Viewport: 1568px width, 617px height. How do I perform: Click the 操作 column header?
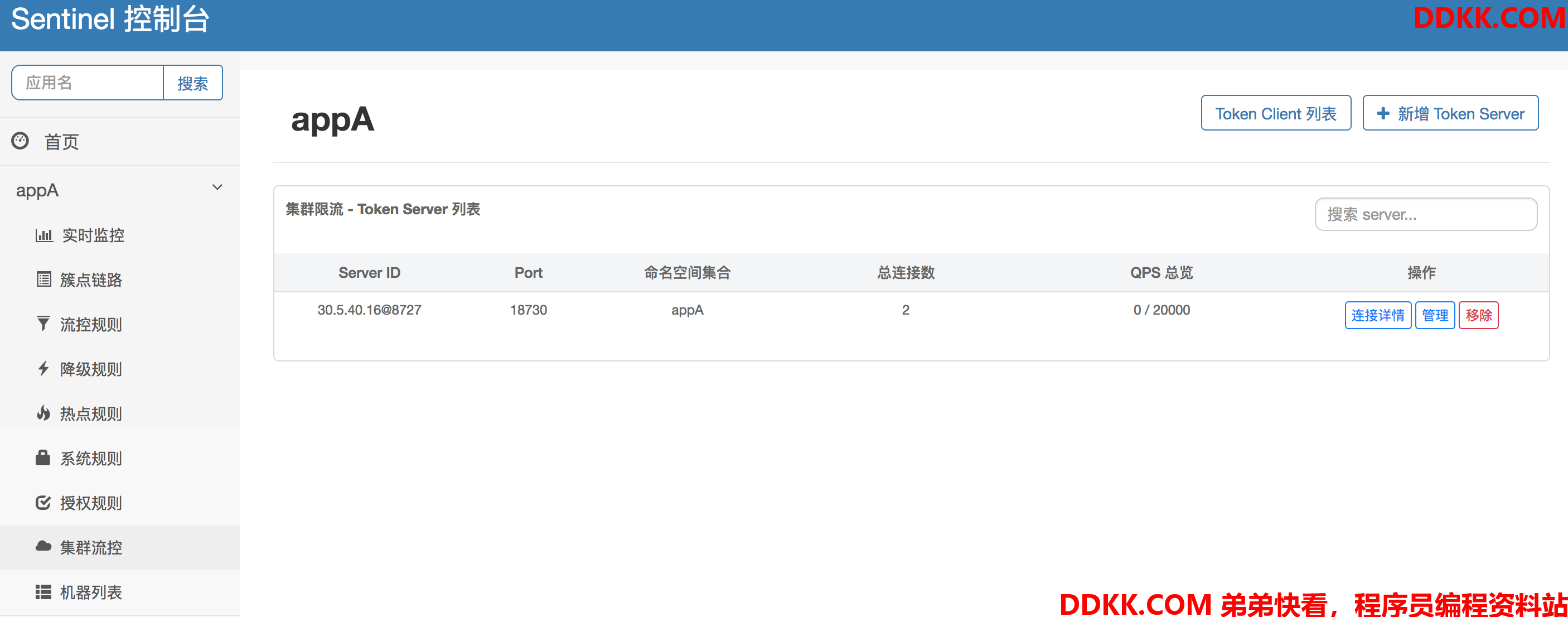1421,273
